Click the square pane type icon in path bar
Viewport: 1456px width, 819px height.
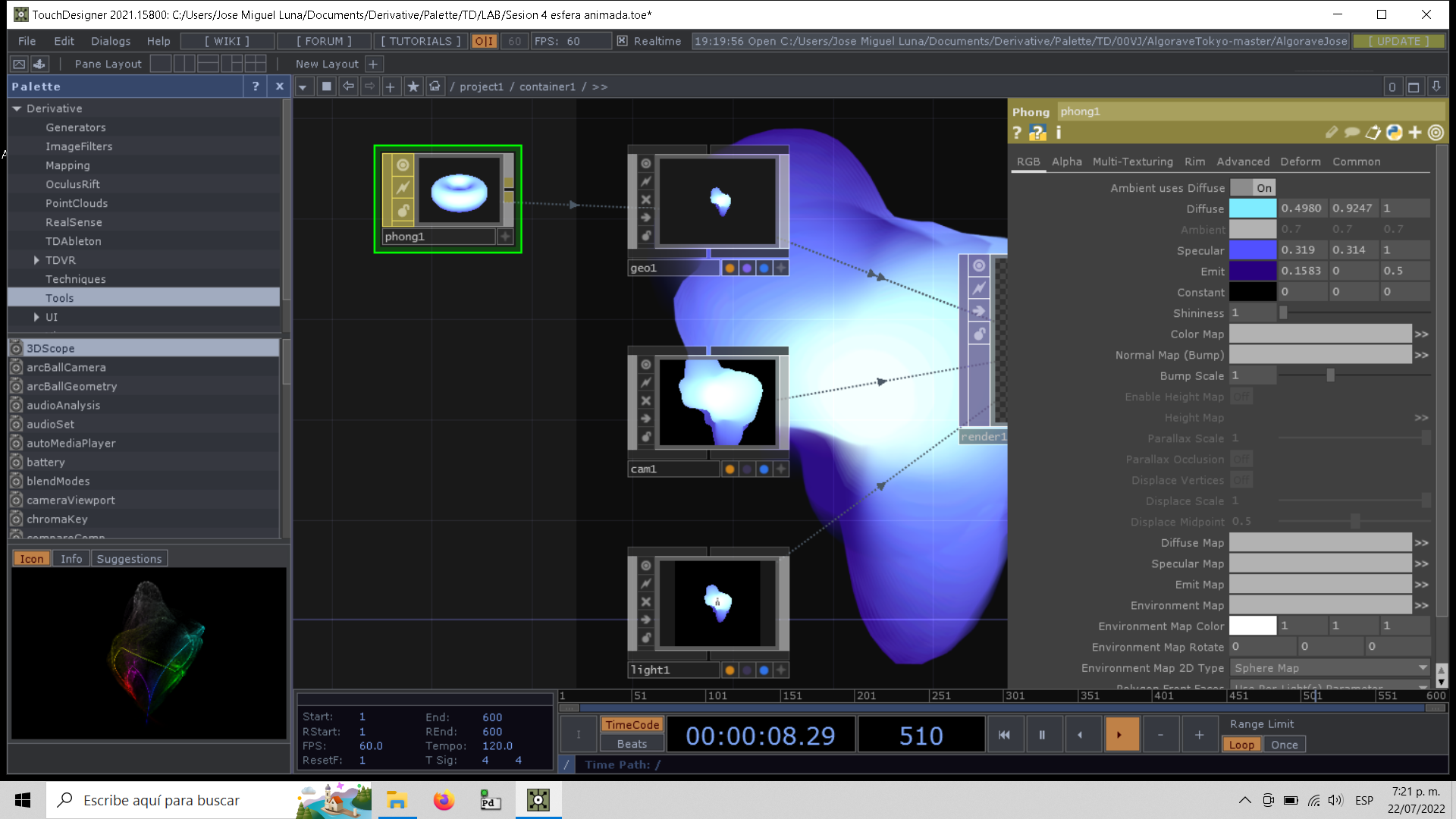[x=326, y=86]
